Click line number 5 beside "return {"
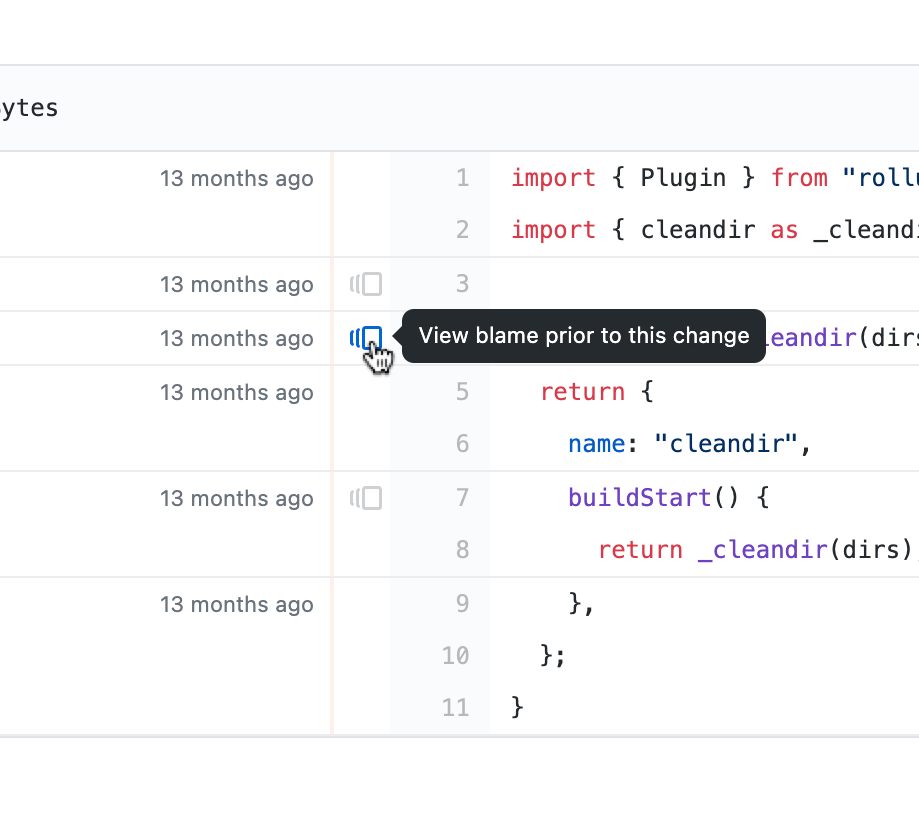Screen dimensions: 919x818 [461, 392]
